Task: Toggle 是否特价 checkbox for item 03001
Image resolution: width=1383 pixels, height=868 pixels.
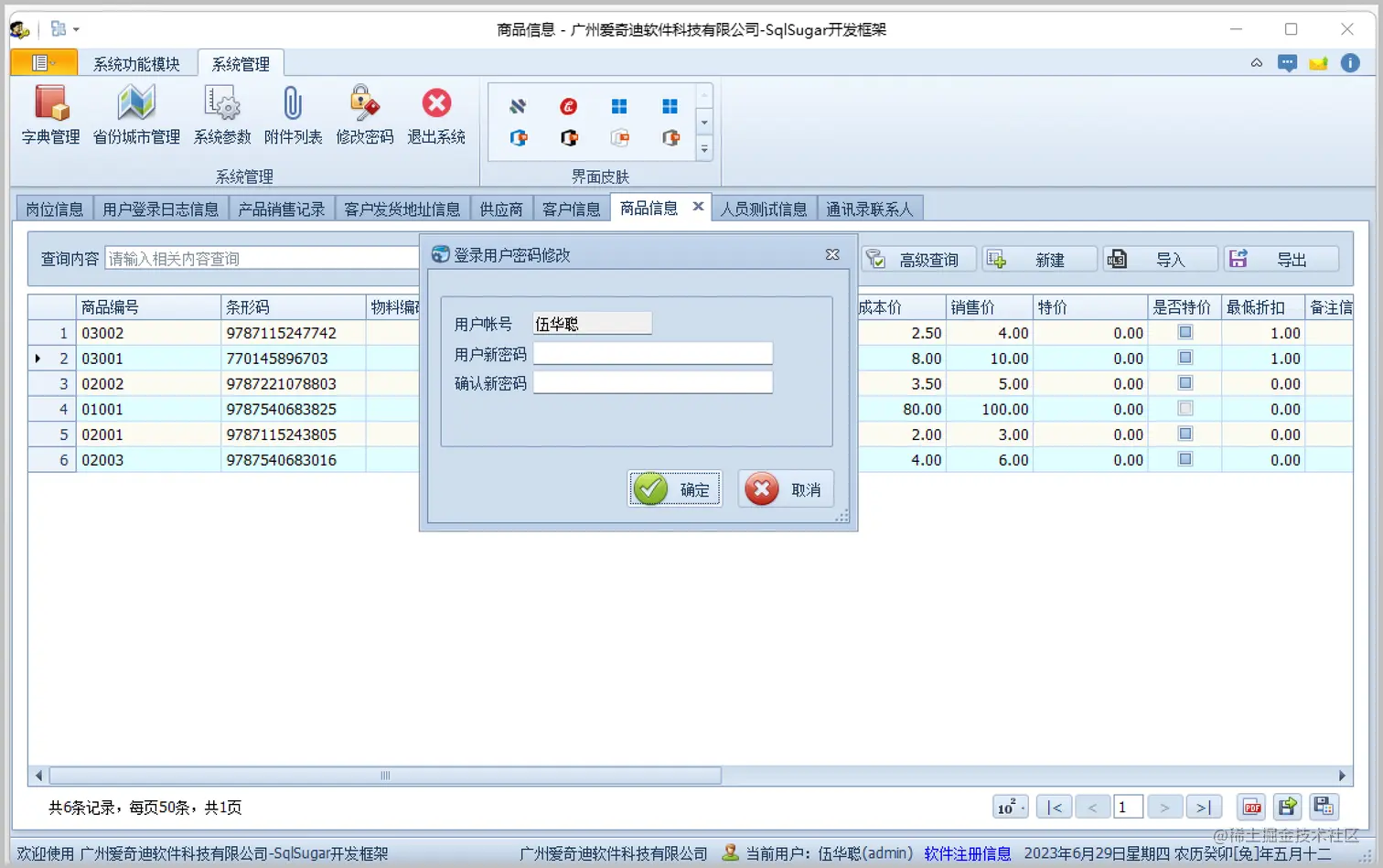Action: tap(1185, 358)
